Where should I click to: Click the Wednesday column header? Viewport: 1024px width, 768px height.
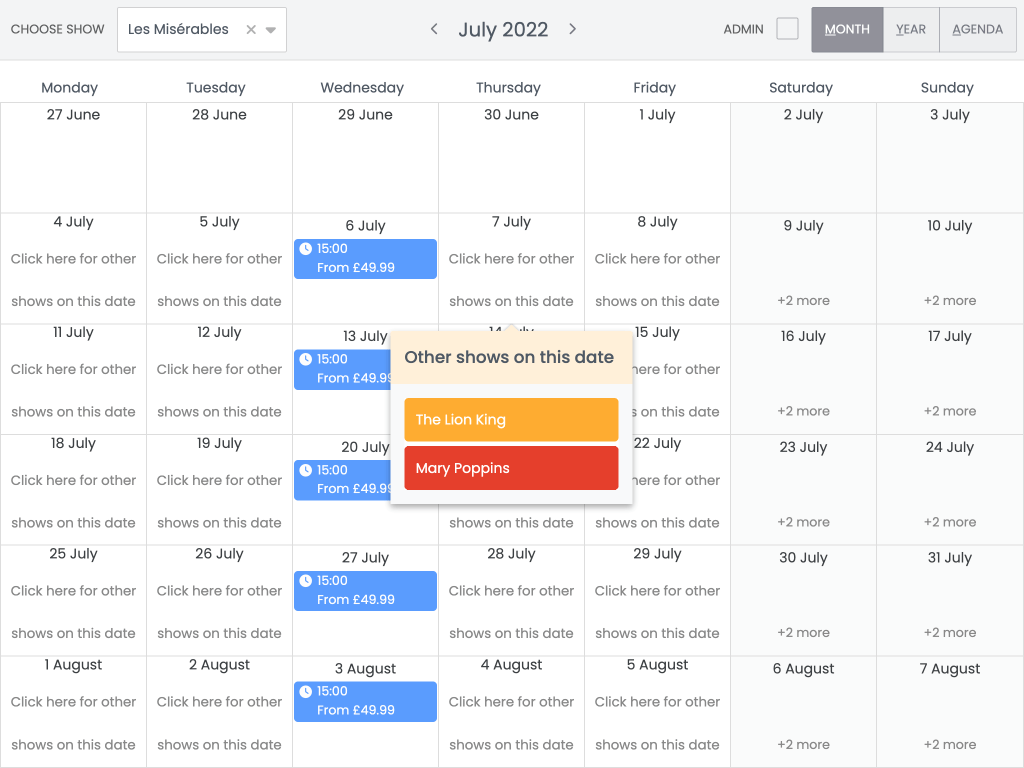(x=362, y=88)
